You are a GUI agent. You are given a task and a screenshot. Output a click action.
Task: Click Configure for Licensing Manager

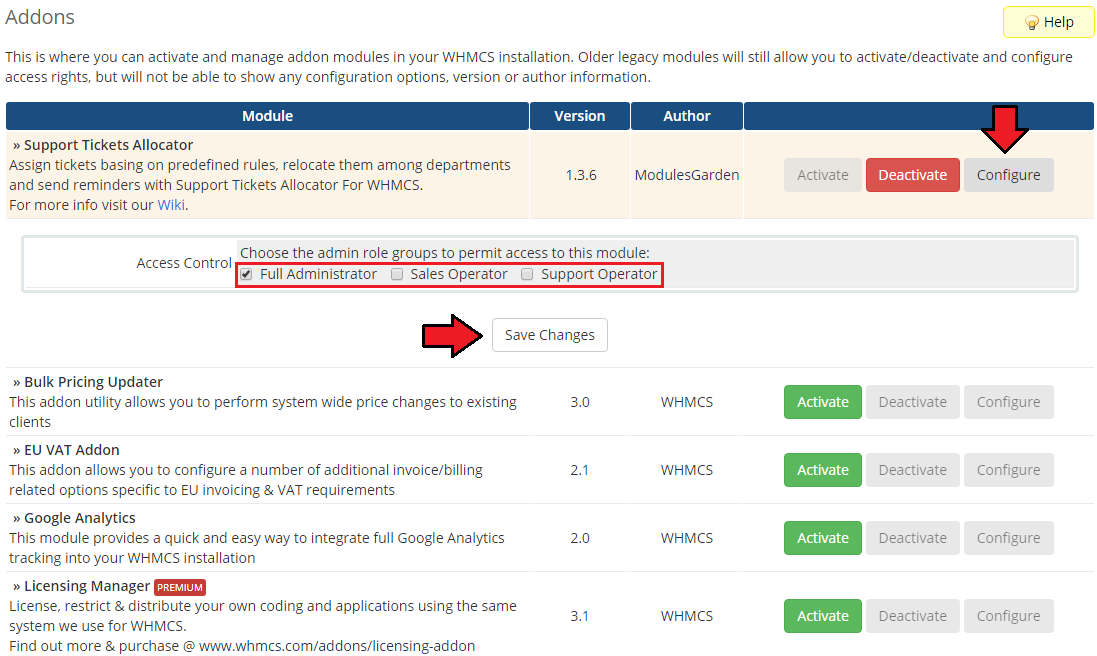1008,616
